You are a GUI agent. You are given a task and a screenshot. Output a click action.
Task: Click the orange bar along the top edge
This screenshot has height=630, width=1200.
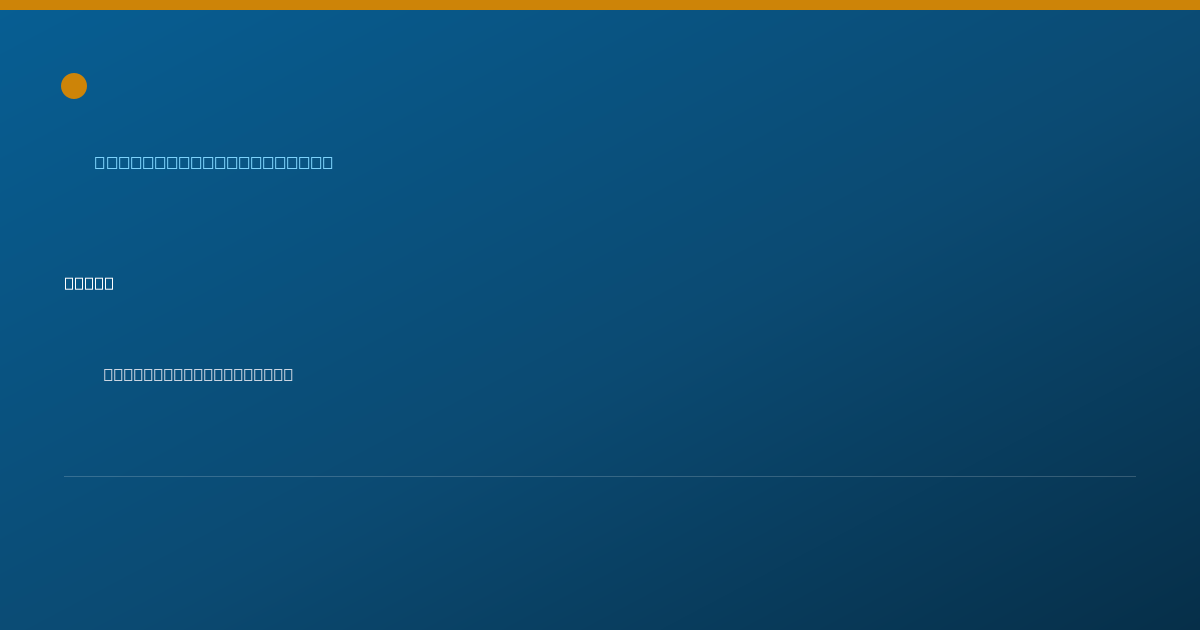pos(600,5)
